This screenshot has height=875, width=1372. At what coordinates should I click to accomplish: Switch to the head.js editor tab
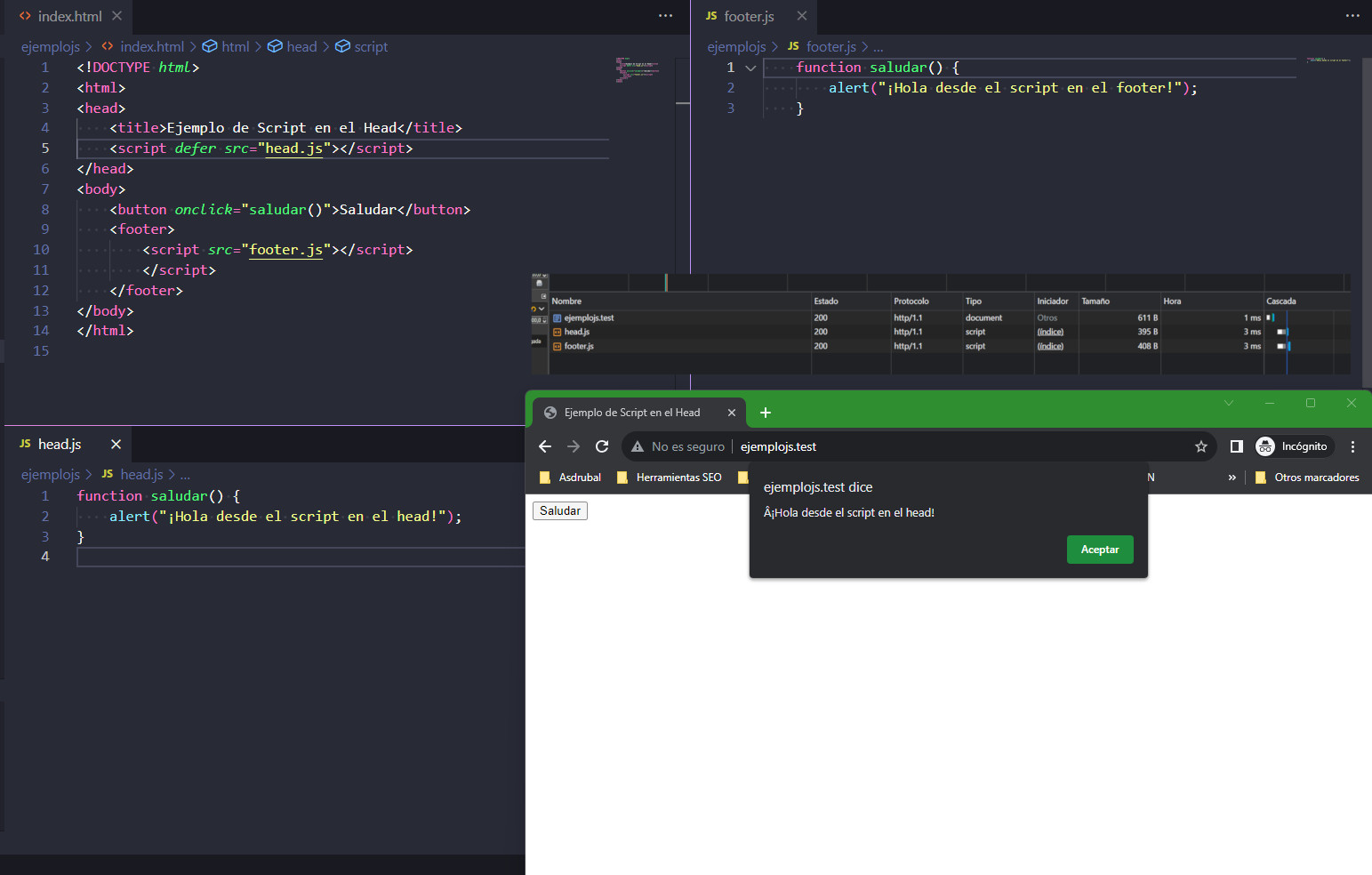click(x=59, y=444)
